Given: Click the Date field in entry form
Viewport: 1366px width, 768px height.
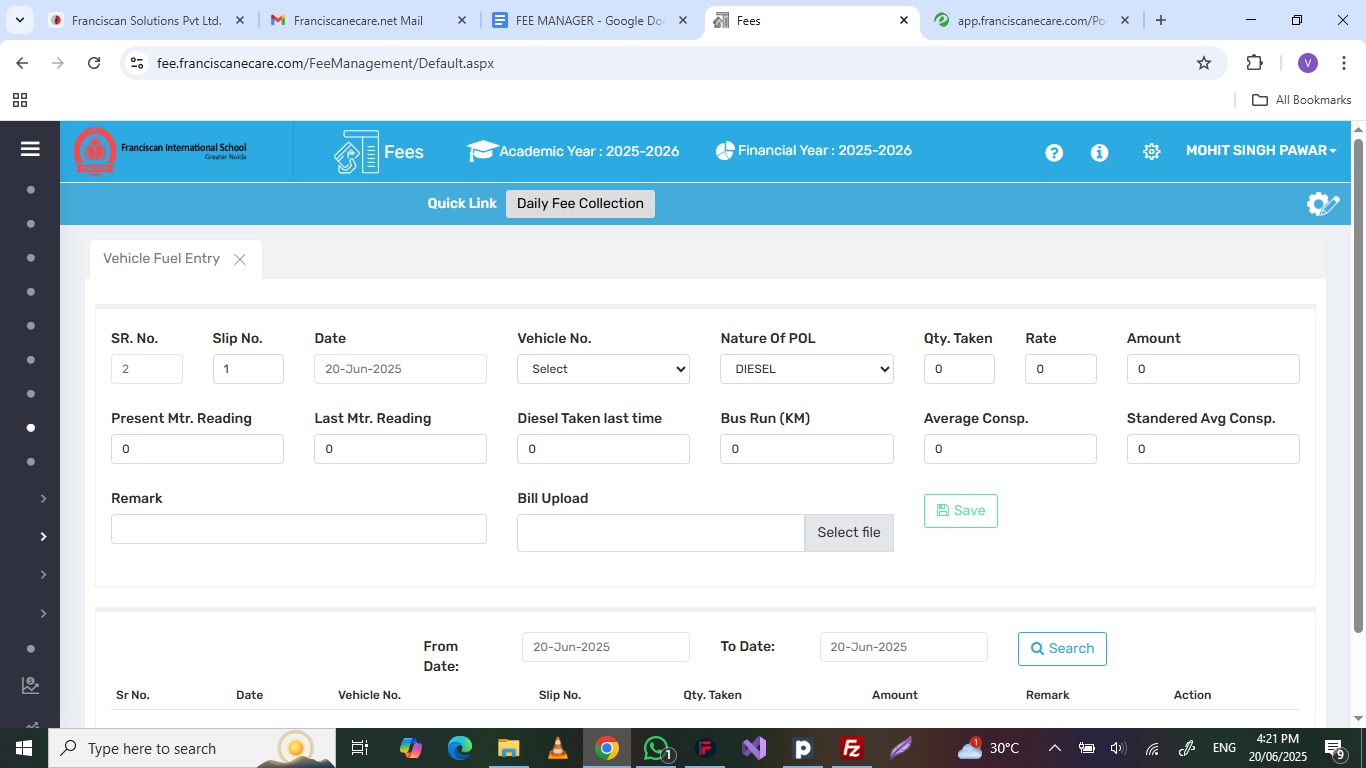Looking at the screenshot, I should [x=400, y=369].
